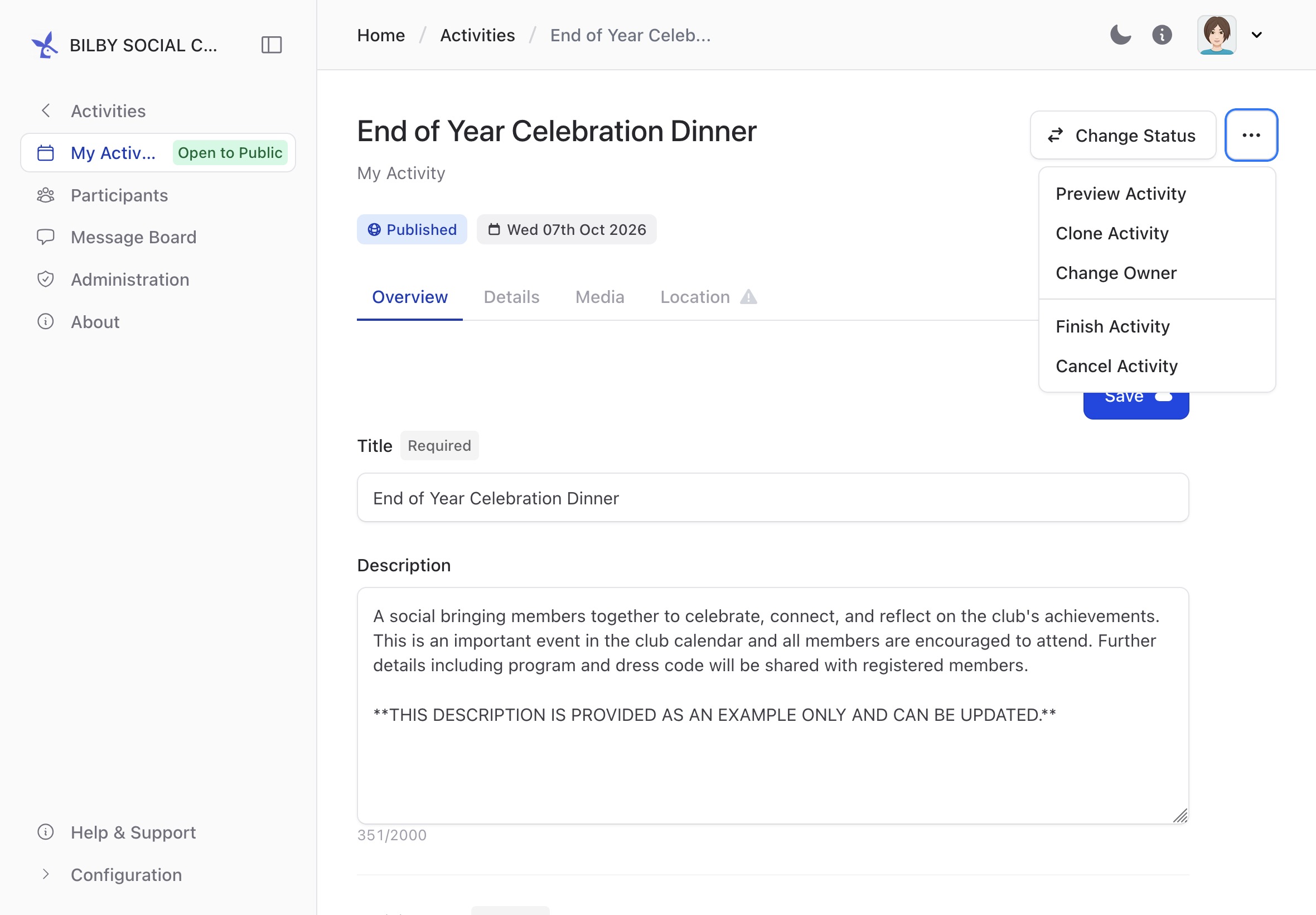The width and height of the screenshot is (1316, 915).
Task: Choose Cancel Activity menu entry
Action: tap(1116, 366)
